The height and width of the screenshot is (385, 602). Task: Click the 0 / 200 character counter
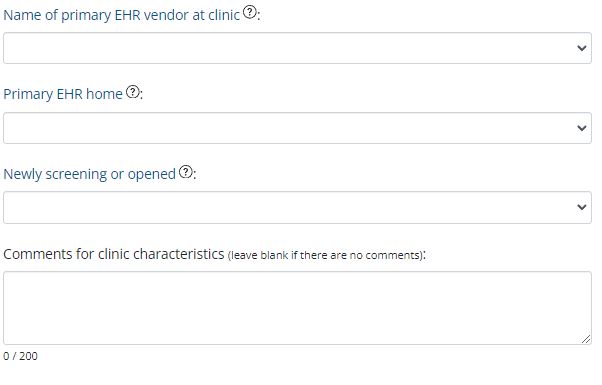point(20,356)
